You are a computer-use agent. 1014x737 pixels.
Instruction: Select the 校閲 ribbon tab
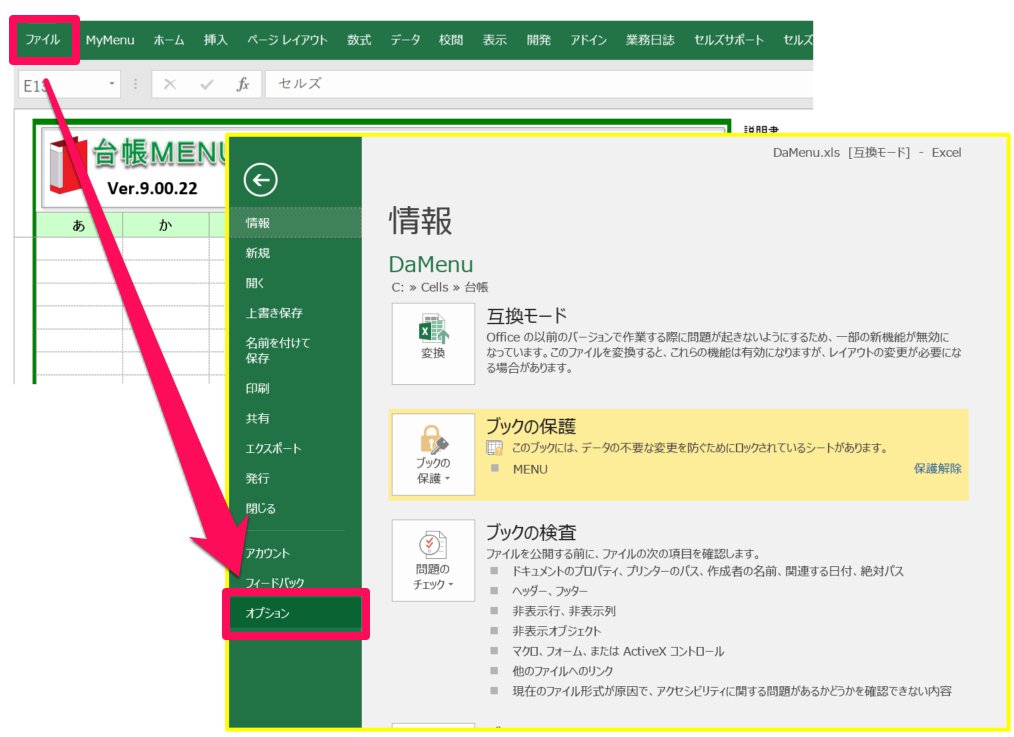[451, 40]
